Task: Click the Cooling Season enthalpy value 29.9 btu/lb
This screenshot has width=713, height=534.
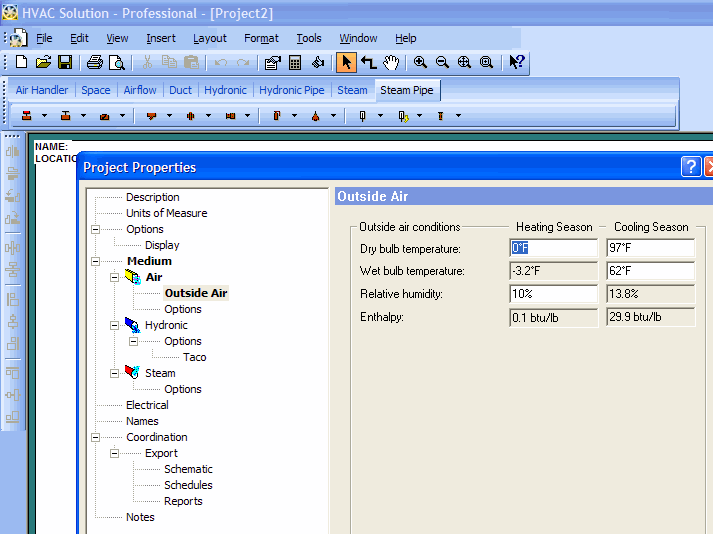Action: (650, 317)
